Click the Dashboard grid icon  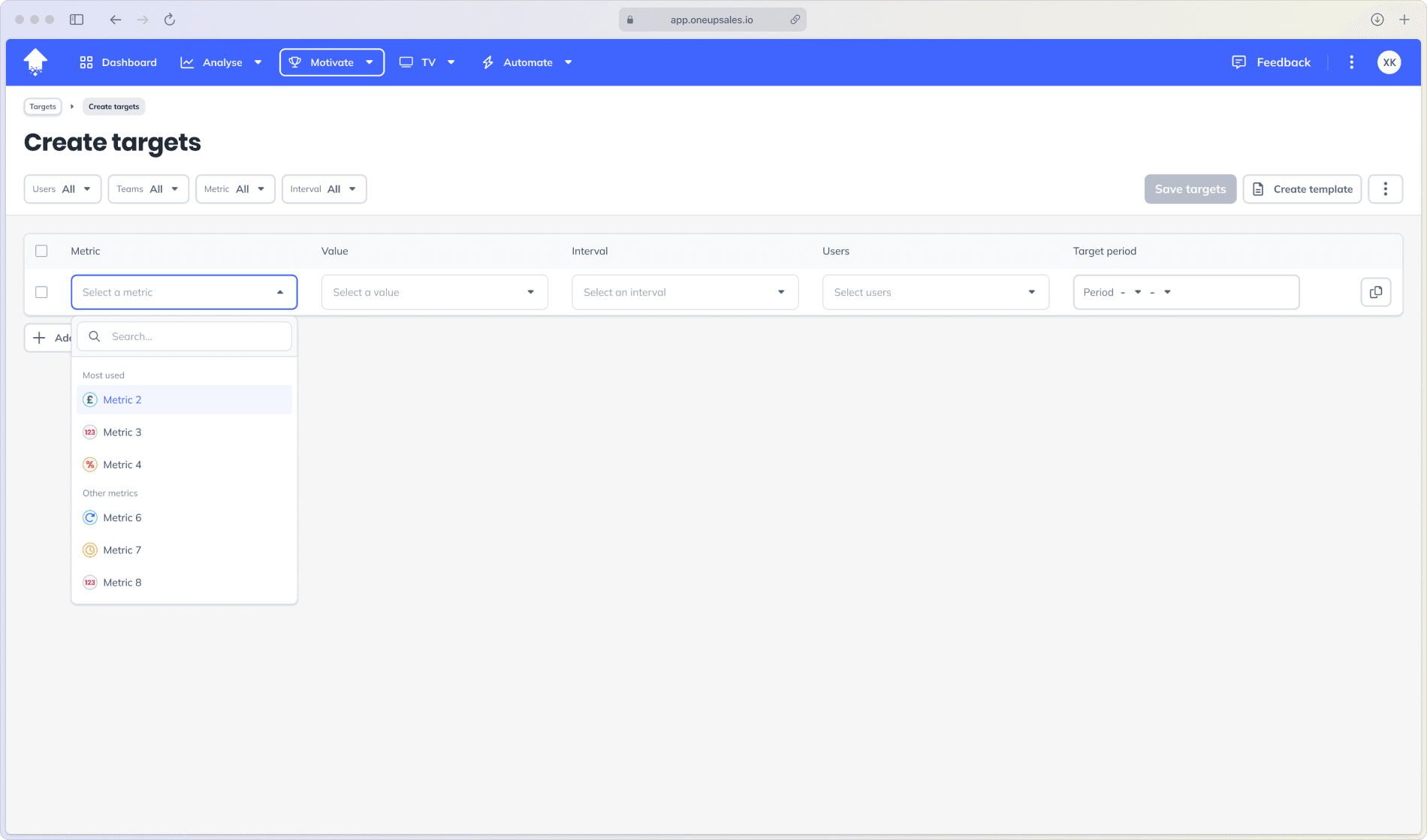click(86, 62)
